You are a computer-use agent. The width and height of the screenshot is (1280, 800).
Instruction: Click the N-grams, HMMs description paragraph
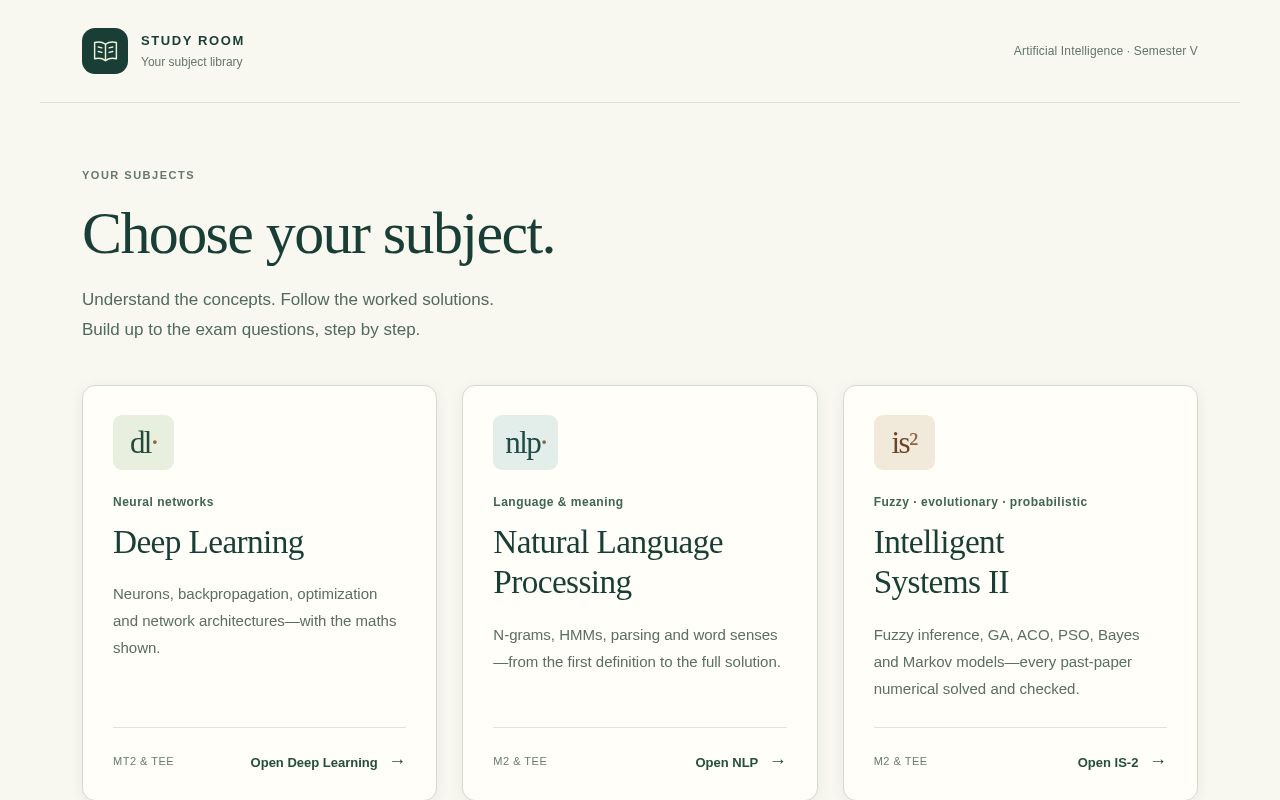tap(637, 648)
